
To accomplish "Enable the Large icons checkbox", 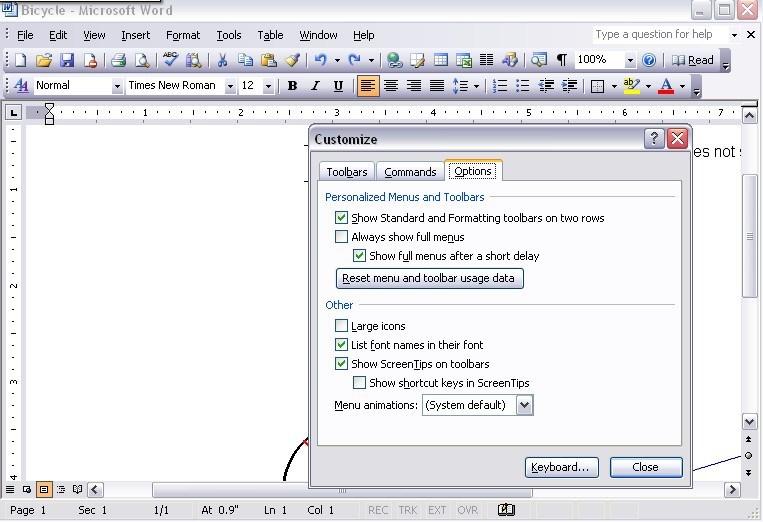I will 341,325.
